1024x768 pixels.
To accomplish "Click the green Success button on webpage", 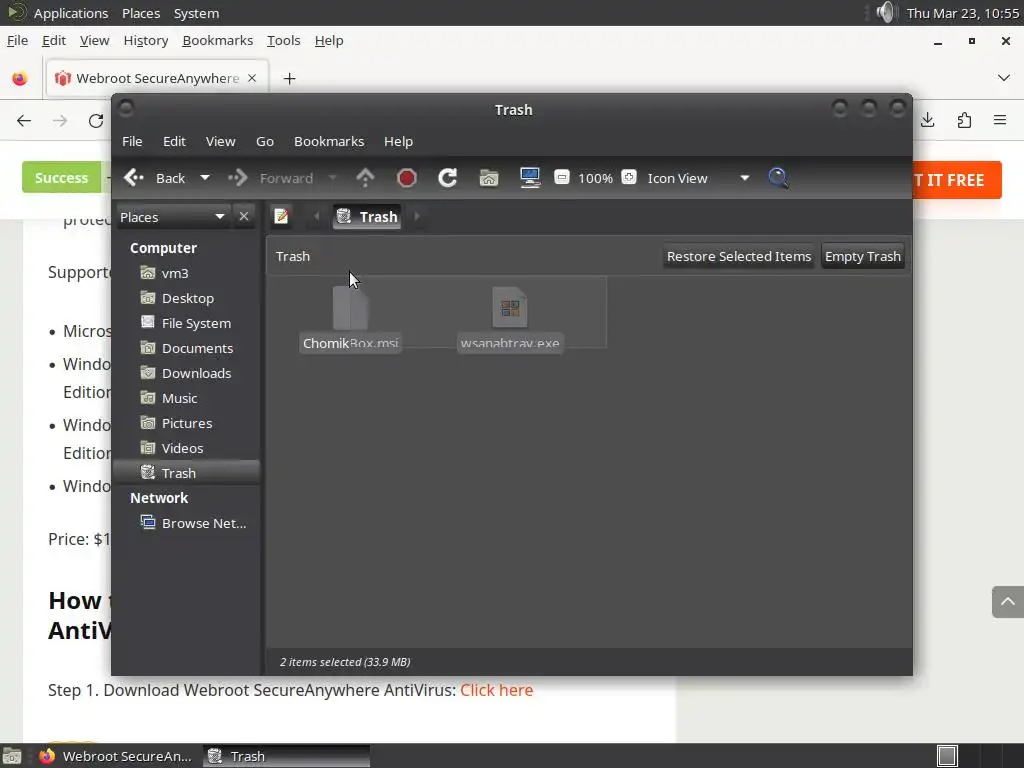I will [61, 178].
